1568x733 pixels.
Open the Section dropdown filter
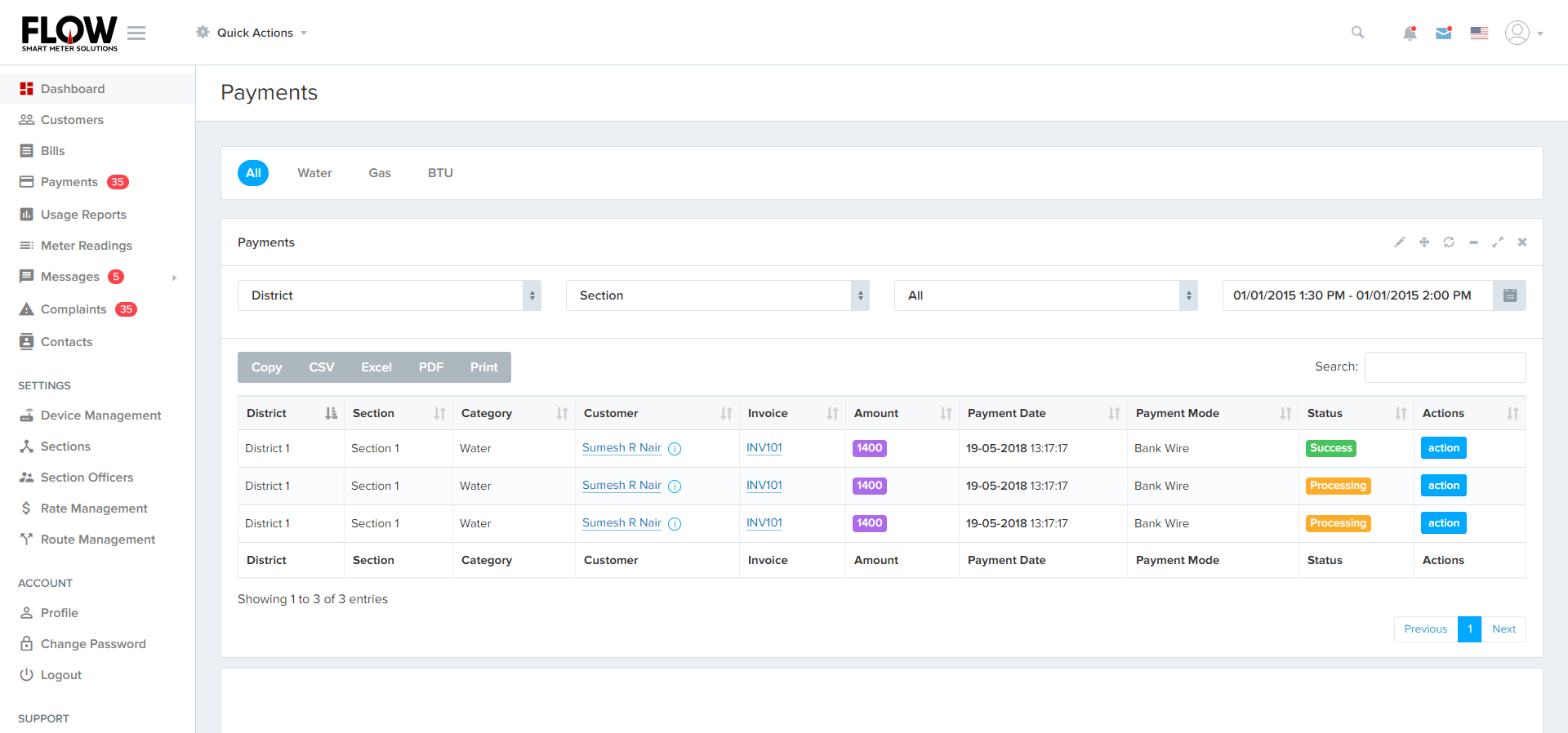(x=717, y=295)
